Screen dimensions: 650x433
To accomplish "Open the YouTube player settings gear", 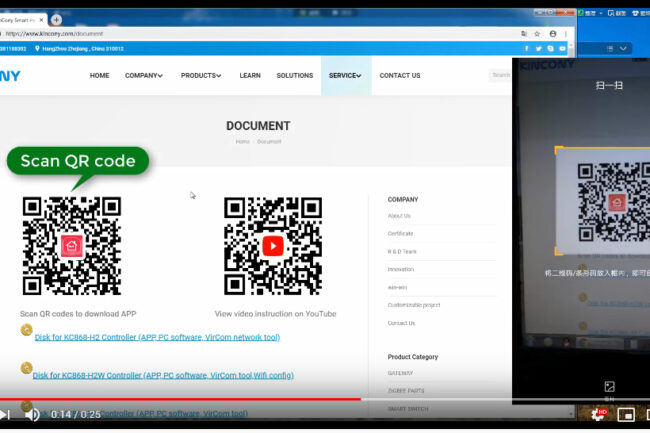I will click(598, 414).
